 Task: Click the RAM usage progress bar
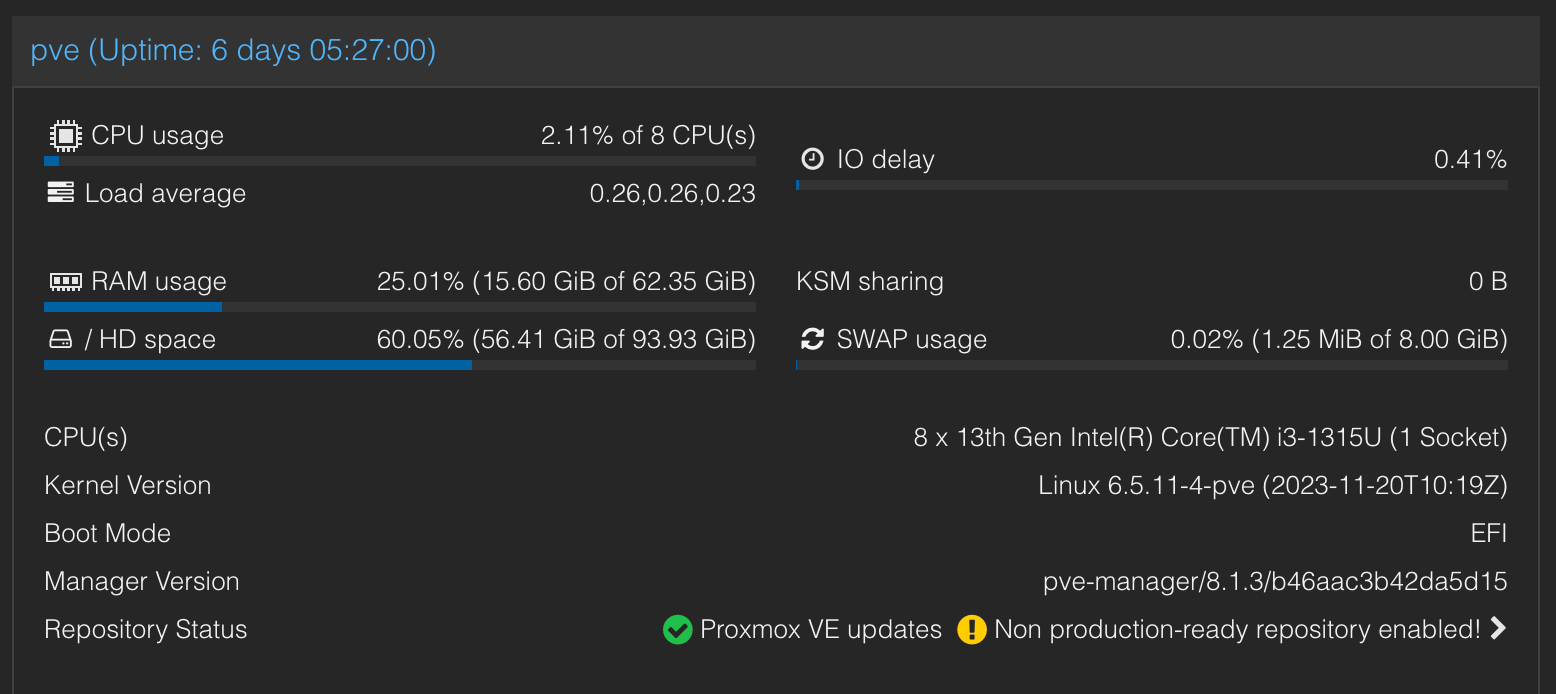tap(400, 307)
